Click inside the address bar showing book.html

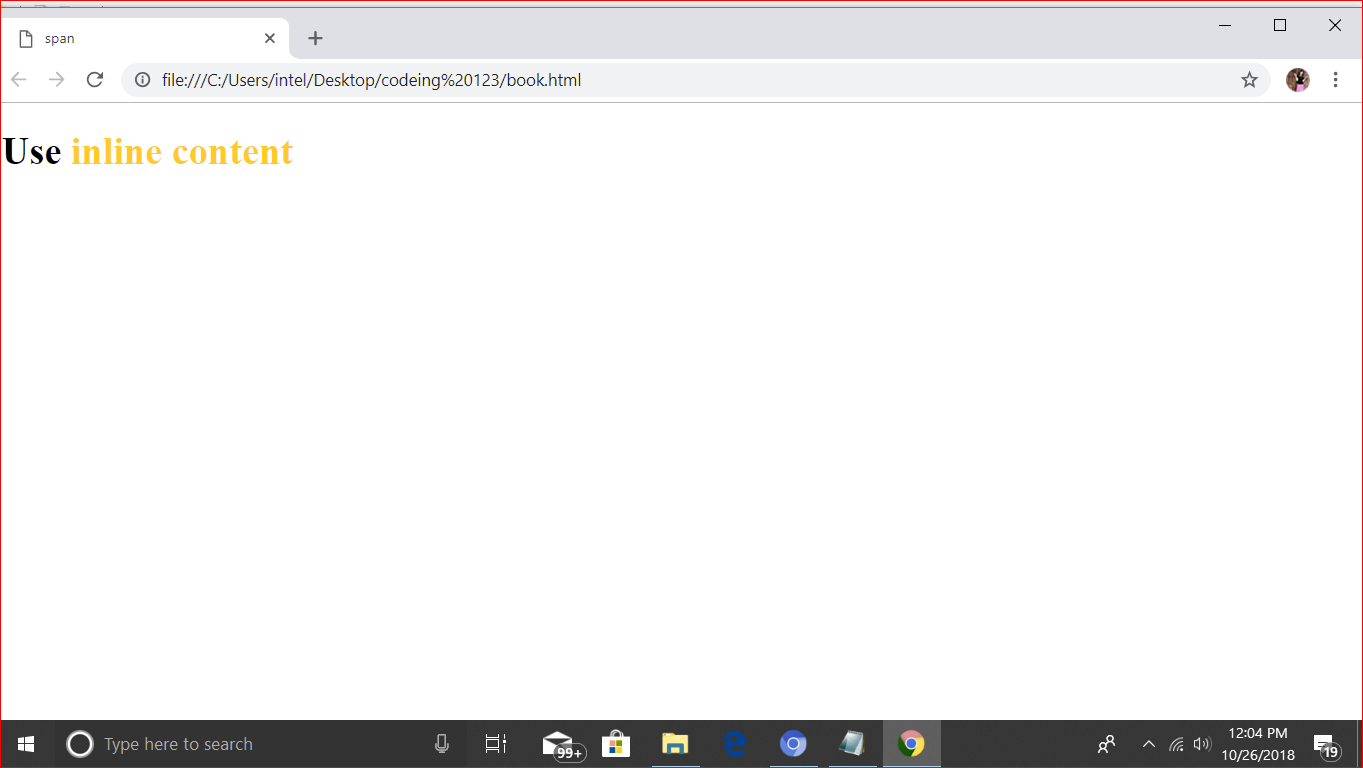tap(400, 80)
